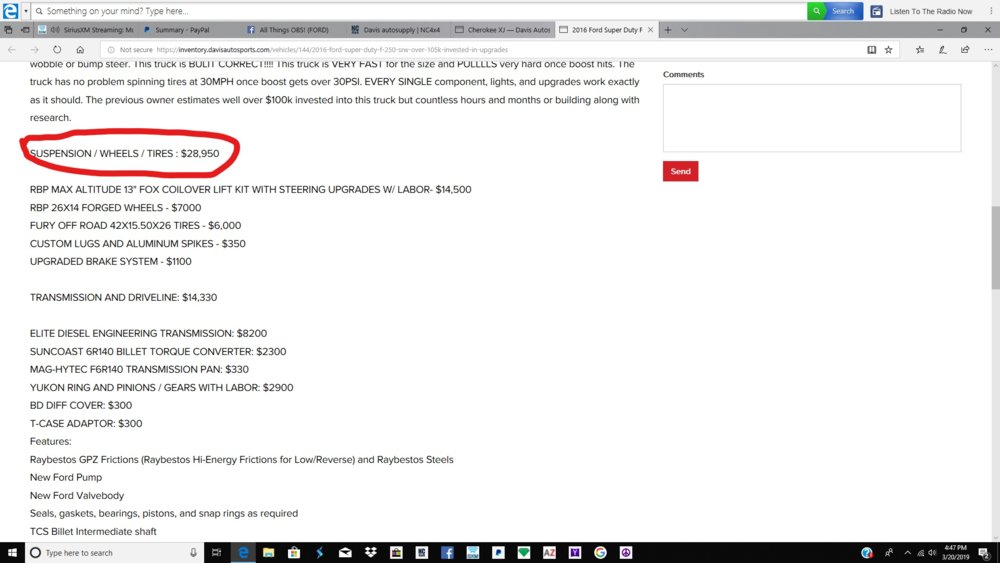Screen dimensions: 1000x563
Task: Click the 'BD DIFF COVER: $300' line
Action: (81, 406)
